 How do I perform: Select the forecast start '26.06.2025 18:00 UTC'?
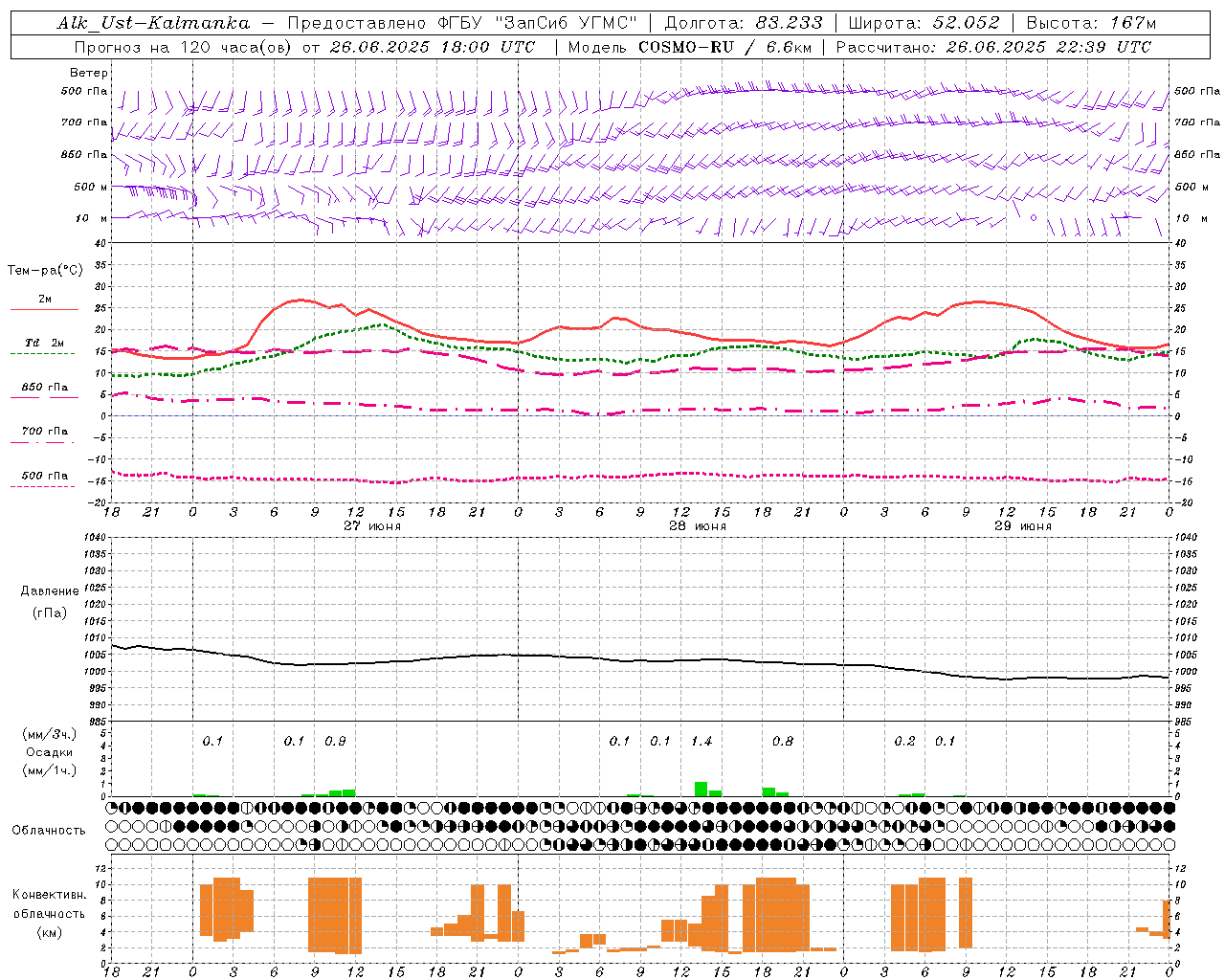(433, 46)
